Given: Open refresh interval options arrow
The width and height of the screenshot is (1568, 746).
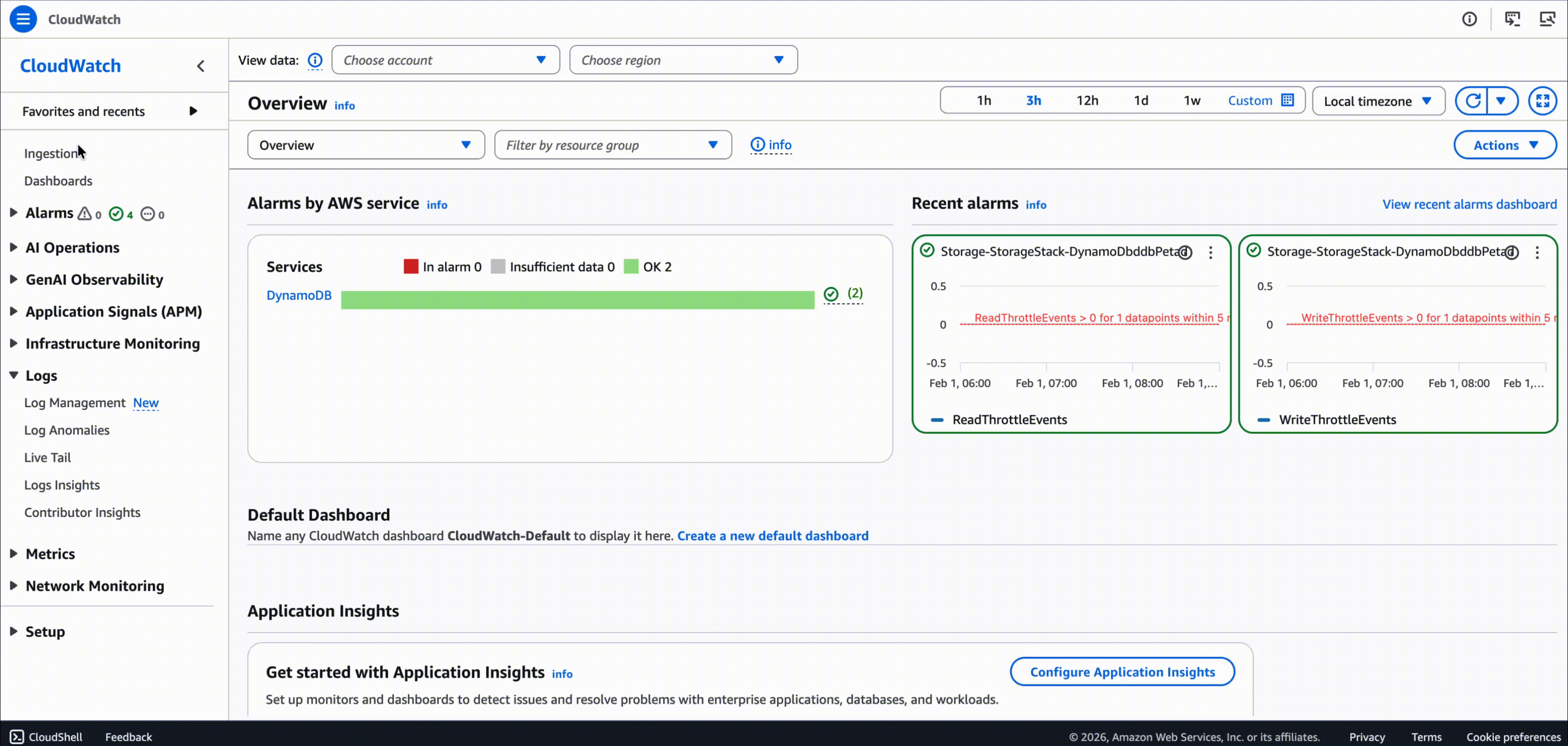Looking at the screenshot, I should pyautogui.click(x=1502, y=100).
